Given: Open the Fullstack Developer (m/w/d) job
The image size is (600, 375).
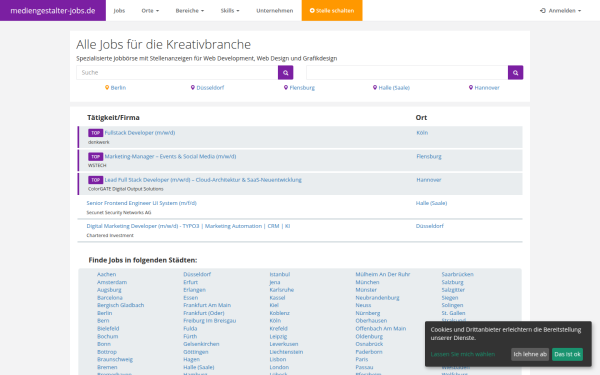Looking at the screenshot, I should pos(140,133).
